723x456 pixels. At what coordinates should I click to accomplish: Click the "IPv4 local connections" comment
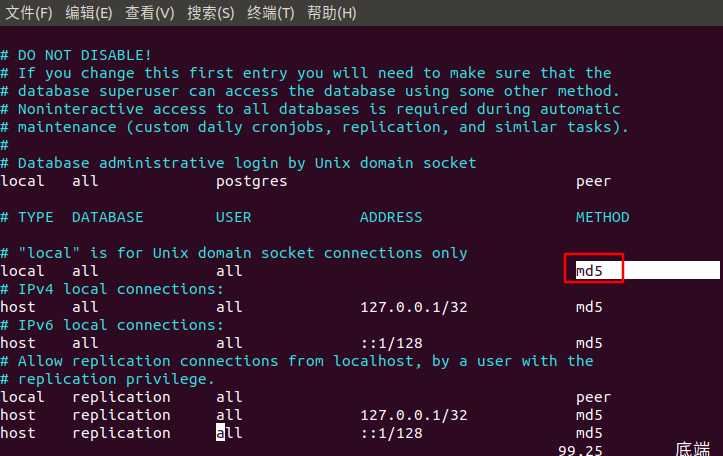120,289
